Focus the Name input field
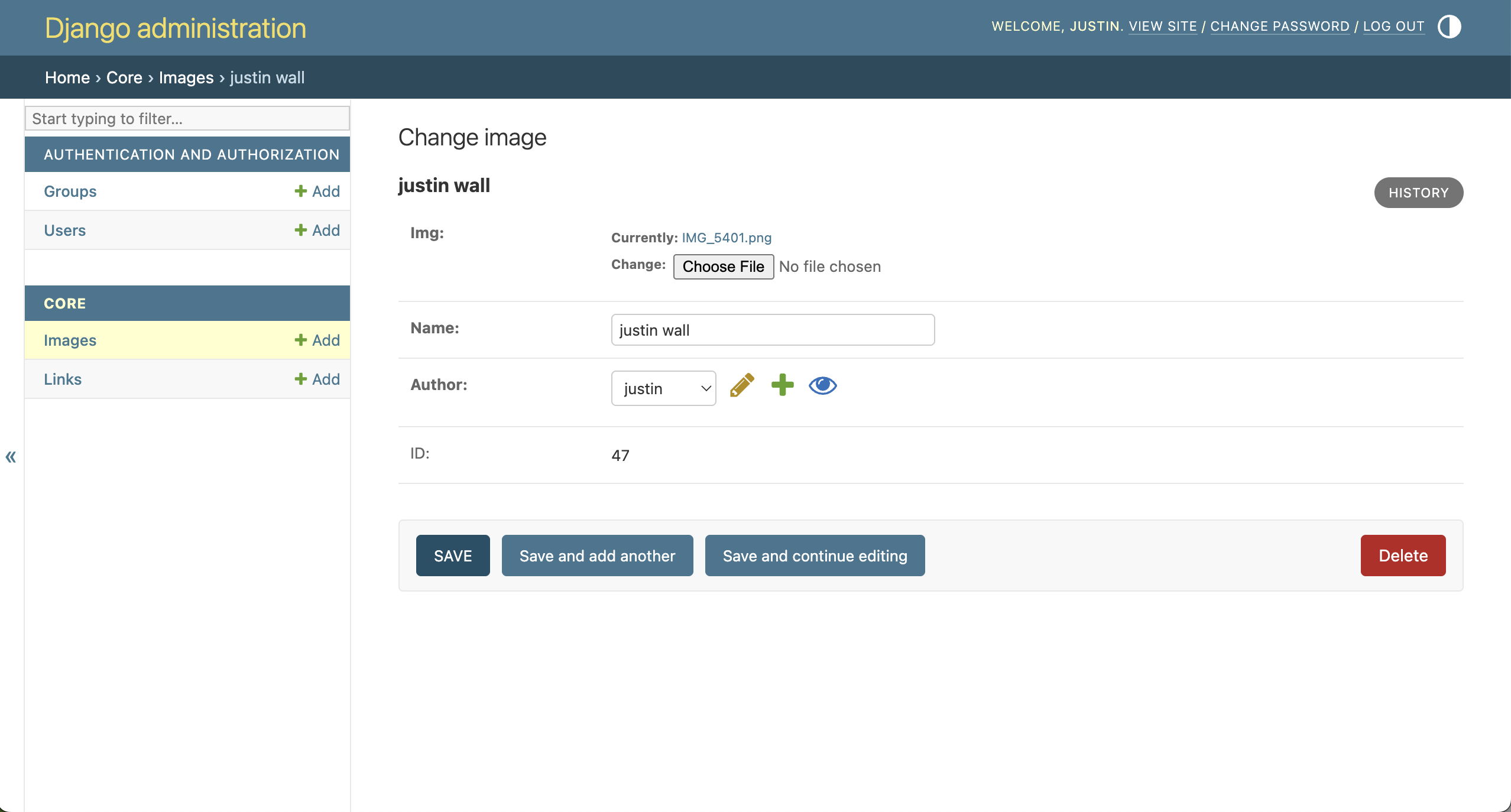This screenshot has width=1511, height=812. (x=772, y=330)
